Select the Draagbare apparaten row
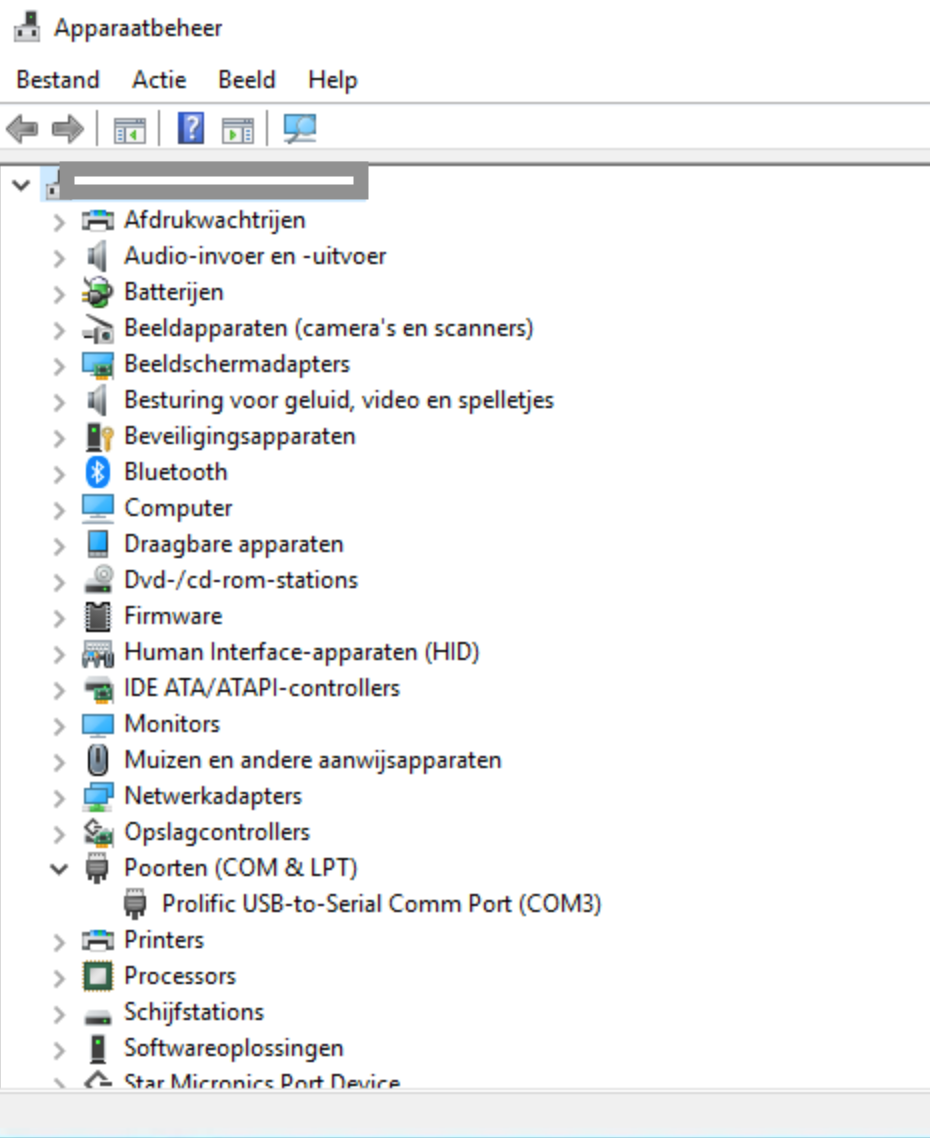 tap(234, 544)
